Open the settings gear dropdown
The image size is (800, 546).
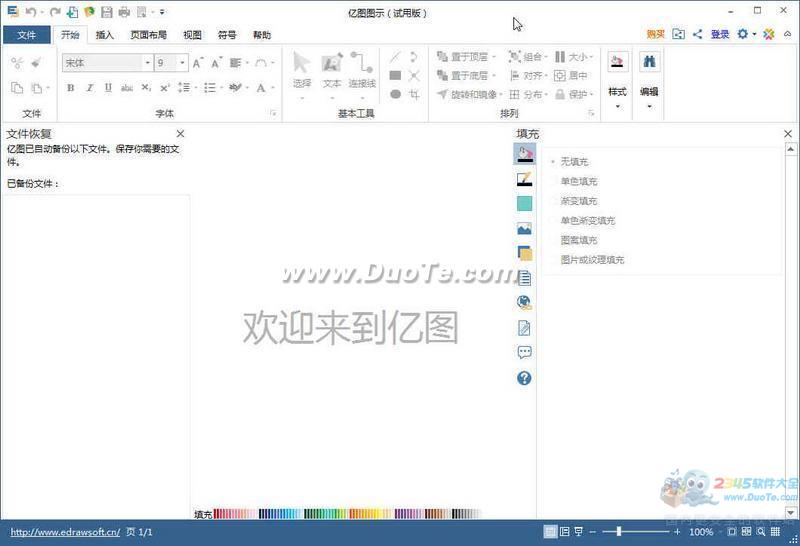(x=746, y=34)
